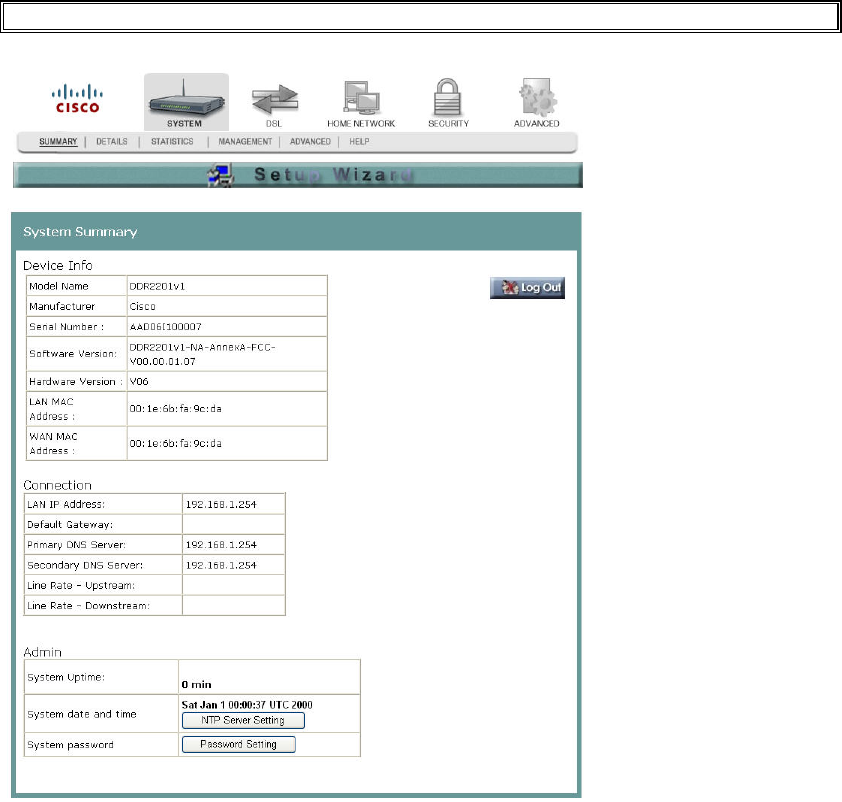
Task: Open Password Setting
Action: (x=238, y=745)
